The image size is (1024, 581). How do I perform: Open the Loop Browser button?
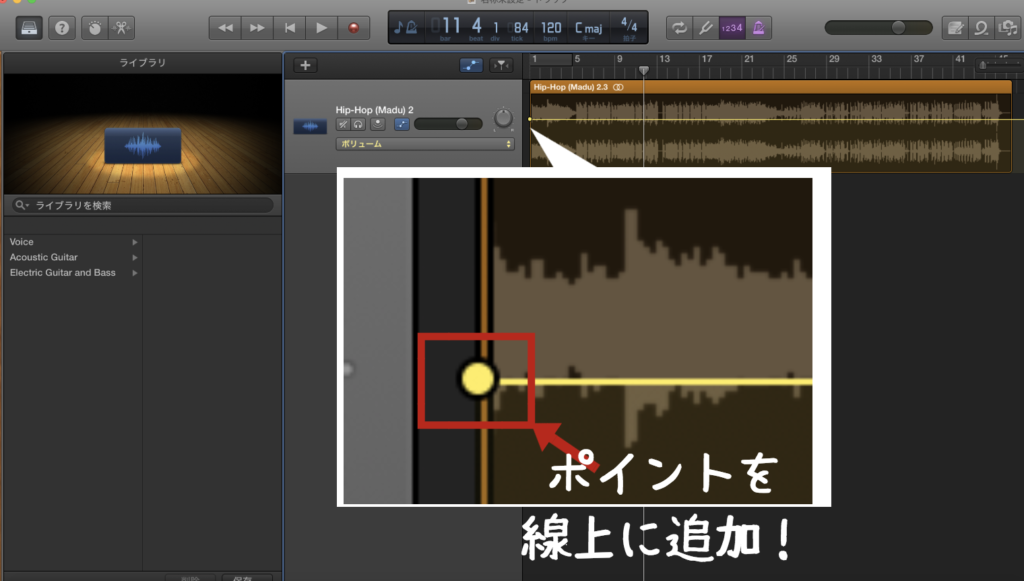point(982,28)
